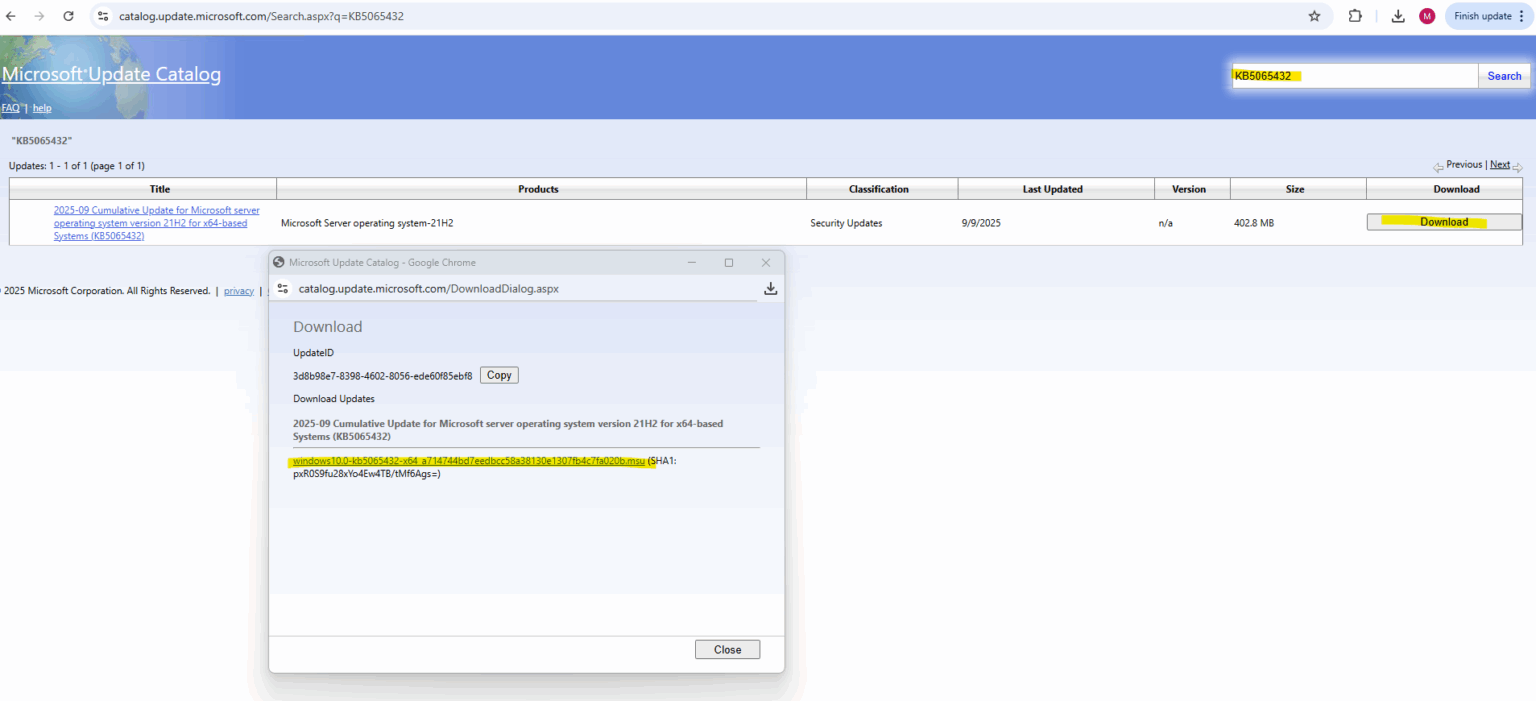Open Chrome downloads tray icon

point(1398,16)
